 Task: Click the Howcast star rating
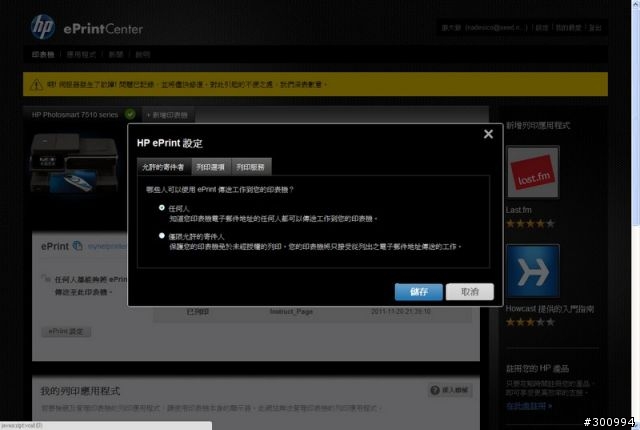pos(530,322)
